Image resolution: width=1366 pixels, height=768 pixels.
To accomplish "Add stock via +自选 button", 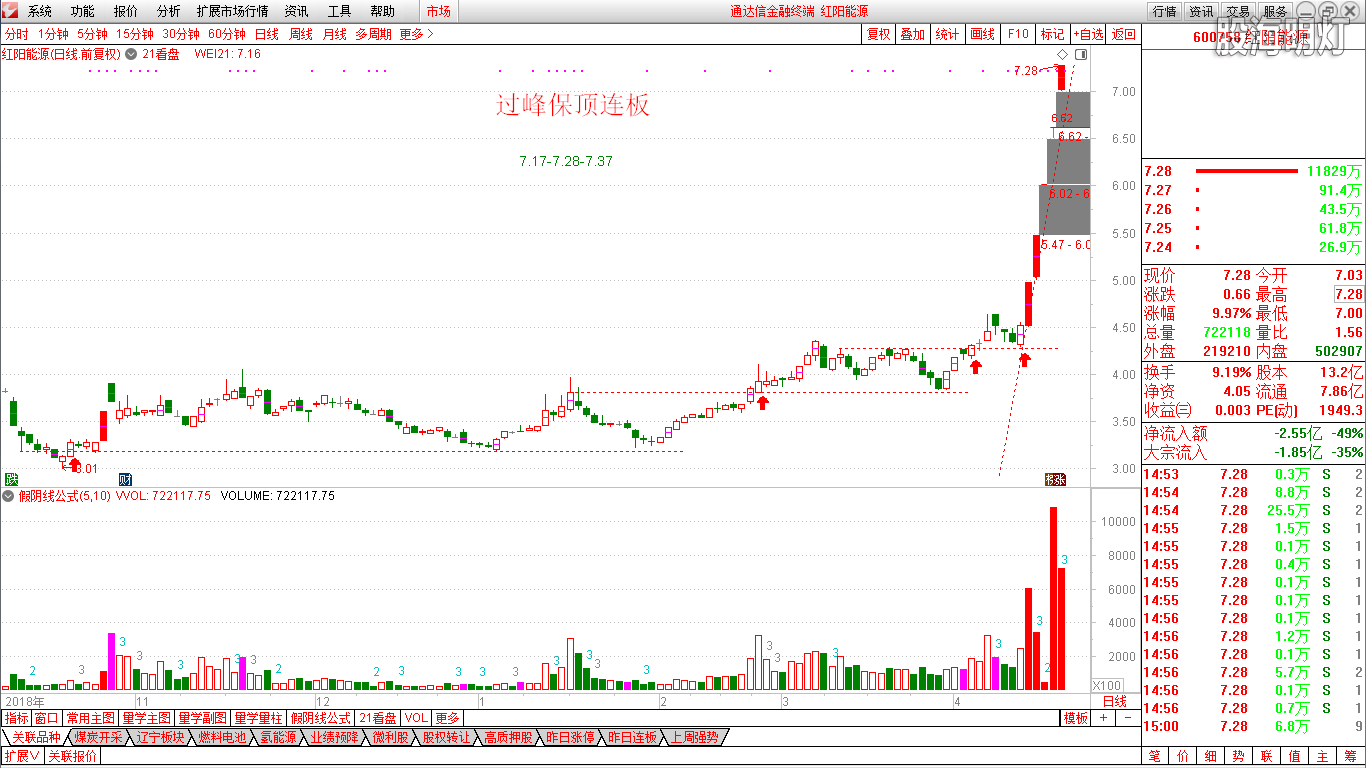I will pyautogui.click(x=1089, y=34).
